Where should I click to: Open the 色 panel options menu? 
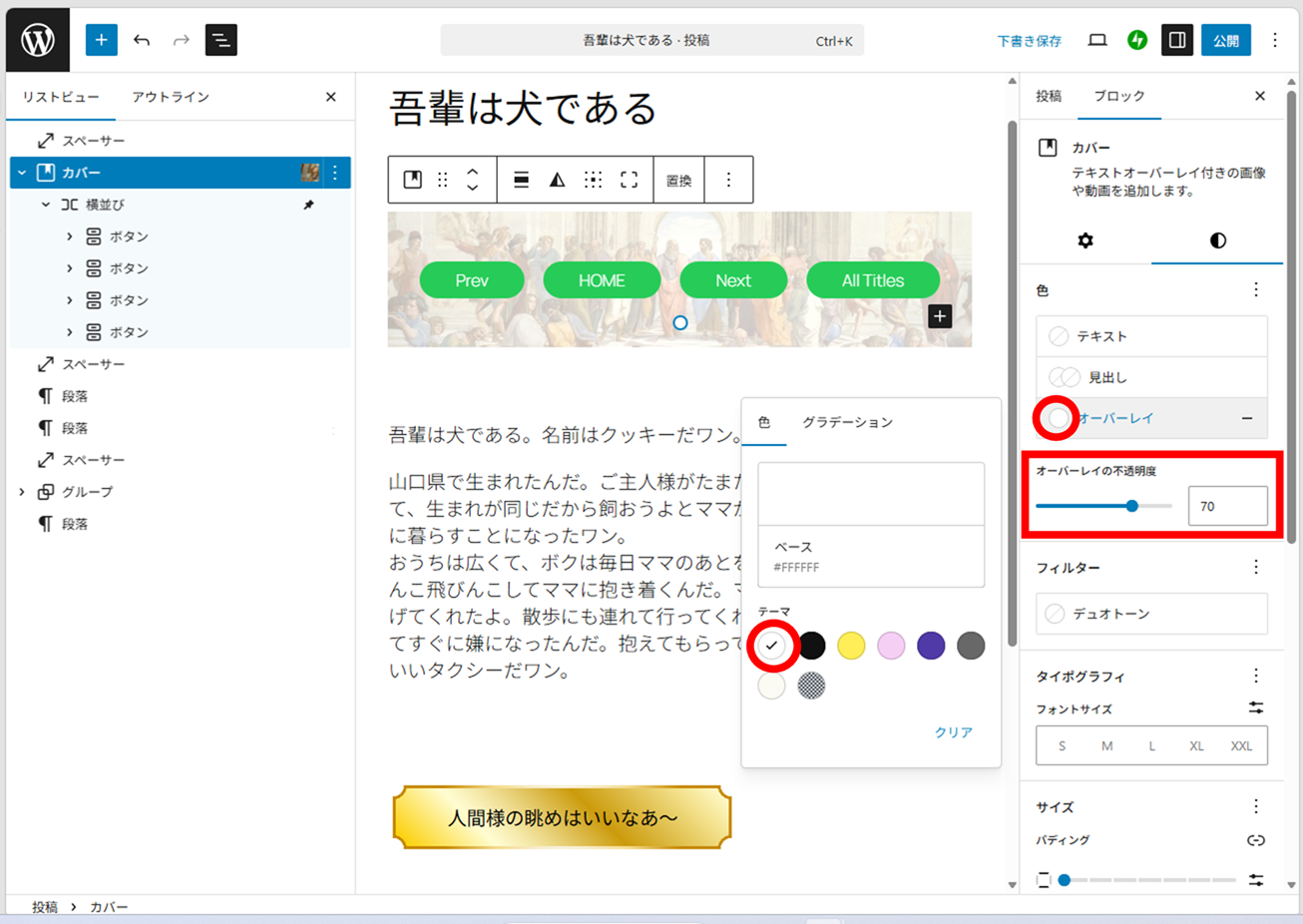point(1255,289)
